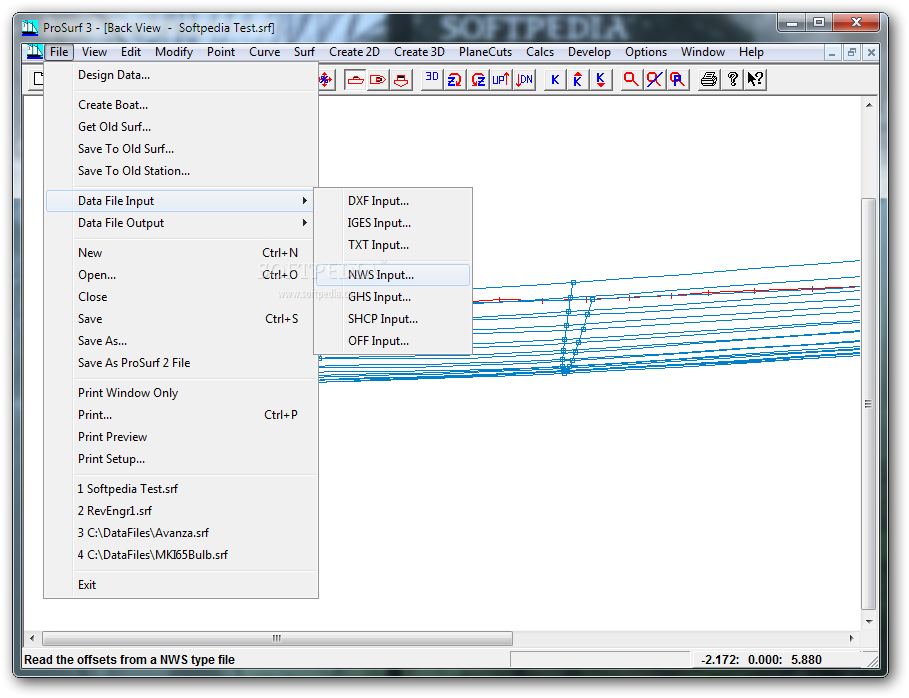Click the DN arrow rotate icon
The height and width of the screenshot is (698, 909).
click(524, 79)
